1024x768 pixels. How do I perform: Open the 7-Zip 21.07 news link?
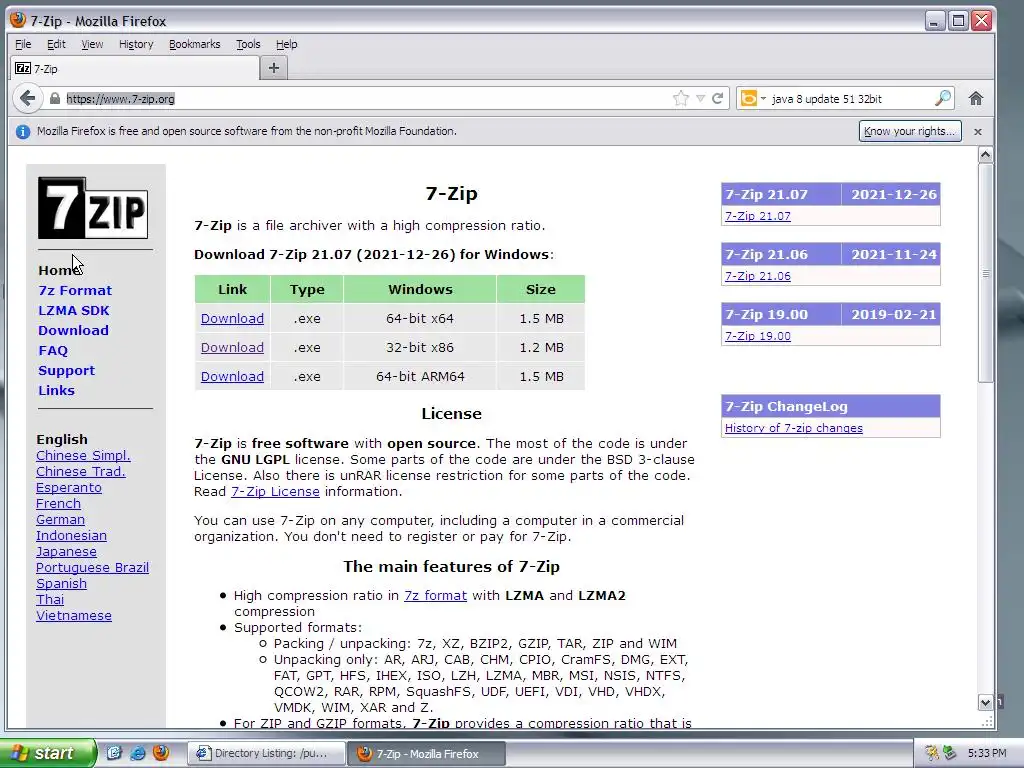(x=758, y=216)
